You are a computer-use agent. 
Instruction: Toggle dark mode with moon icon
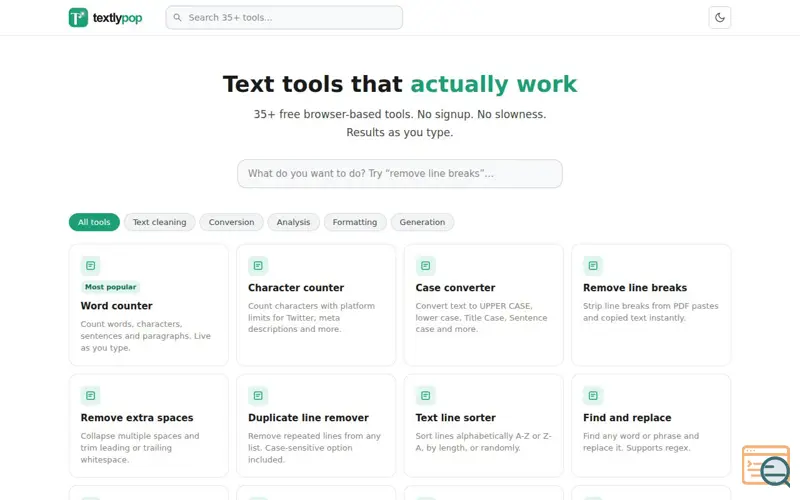pos(719,17)
